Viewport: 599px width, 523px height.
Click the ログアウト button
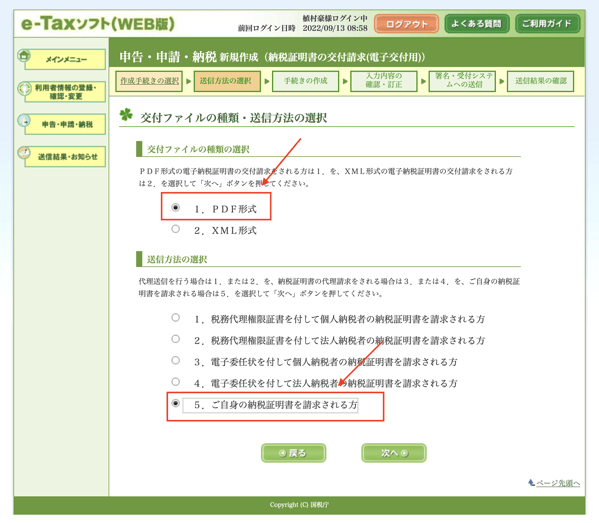(406, 24)
